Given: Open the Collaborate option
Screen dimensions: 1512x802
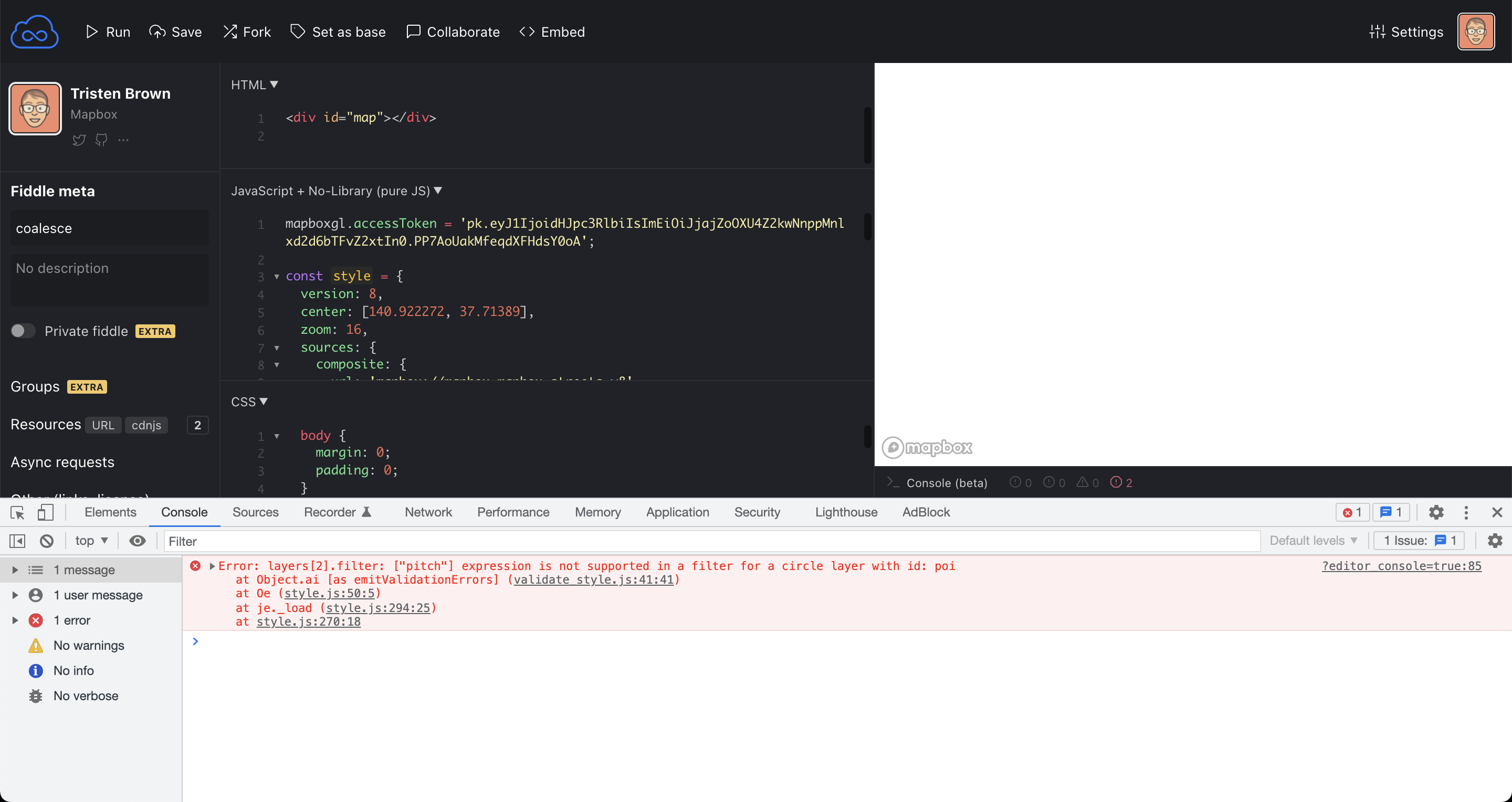Looking at the screenshot, I should (453, 31).
